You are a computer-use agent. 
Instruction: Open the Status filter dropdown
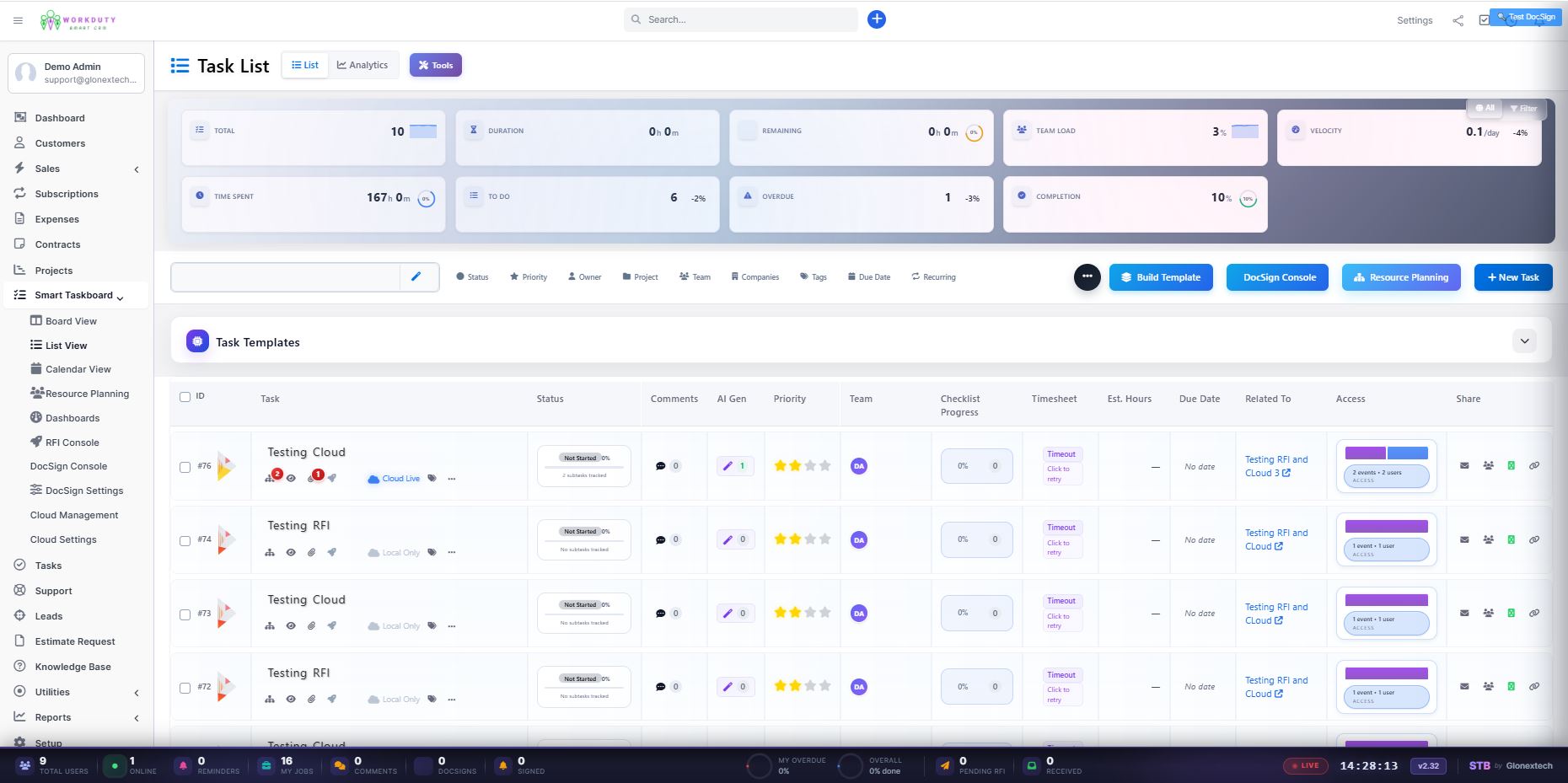click(x=472, y=277)
